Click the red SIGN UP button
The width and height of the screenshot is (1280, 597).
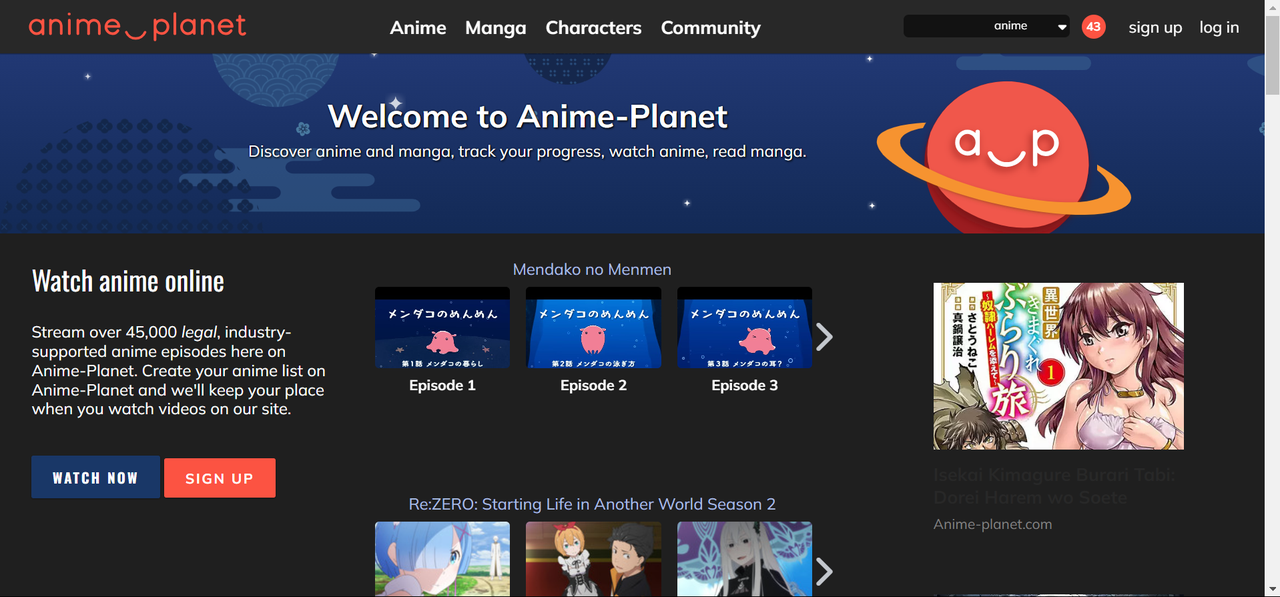point(219,478)
